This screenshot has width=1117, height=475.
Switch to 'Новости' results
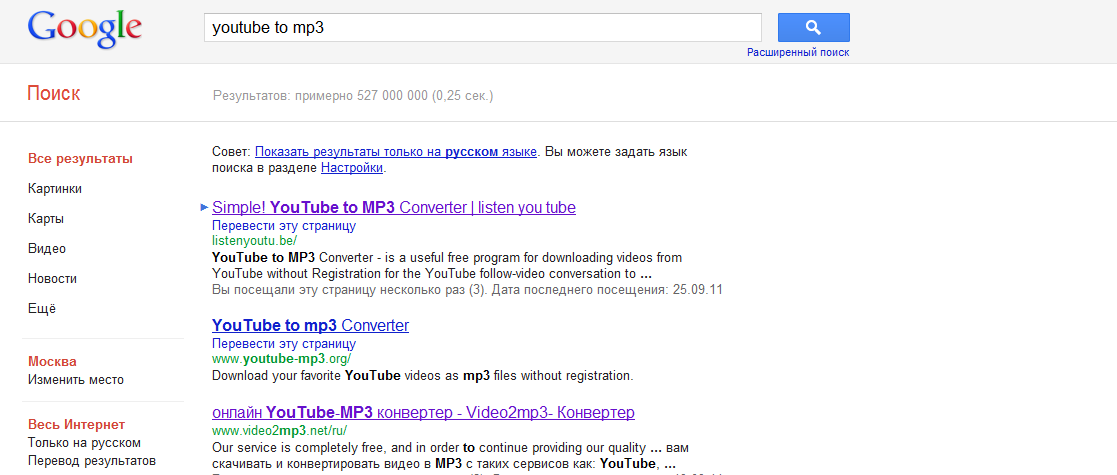point(52,278)
